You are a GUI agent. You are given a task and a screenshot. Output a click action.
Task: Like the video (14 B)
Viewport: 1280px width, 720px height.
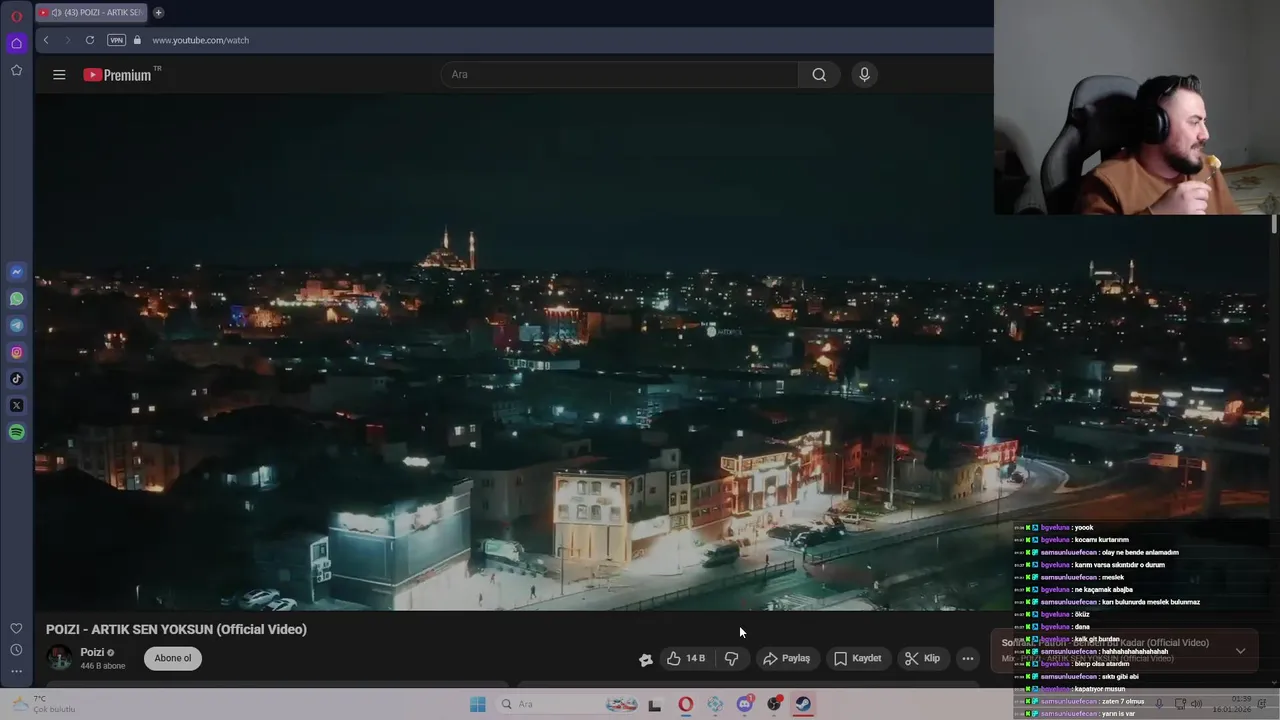point(686,658)
